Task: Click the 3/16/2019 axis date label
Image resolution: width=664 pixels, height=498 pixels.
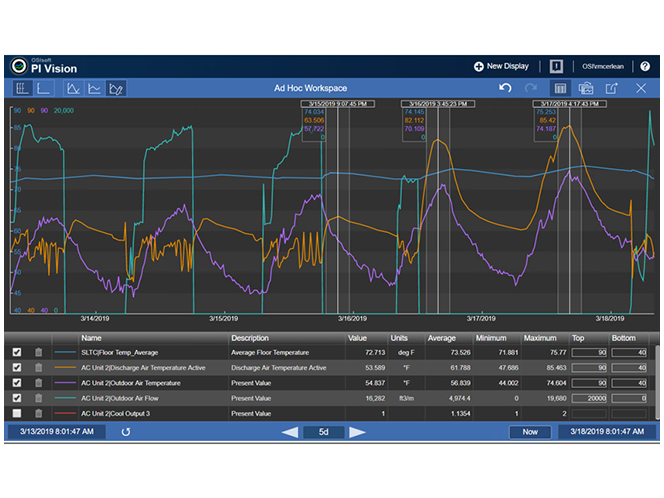Action: coord(352,318)
